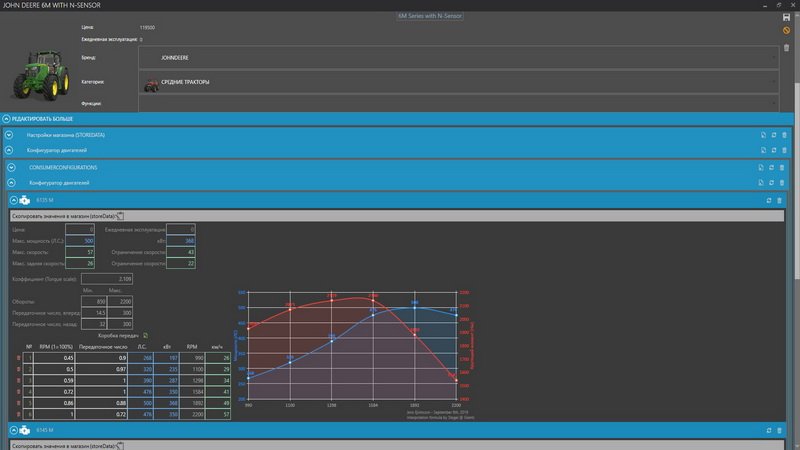Collapse the 6135 M engine panel
The height and width of the screenshot is (450, 800).
[x=14, y=201]
